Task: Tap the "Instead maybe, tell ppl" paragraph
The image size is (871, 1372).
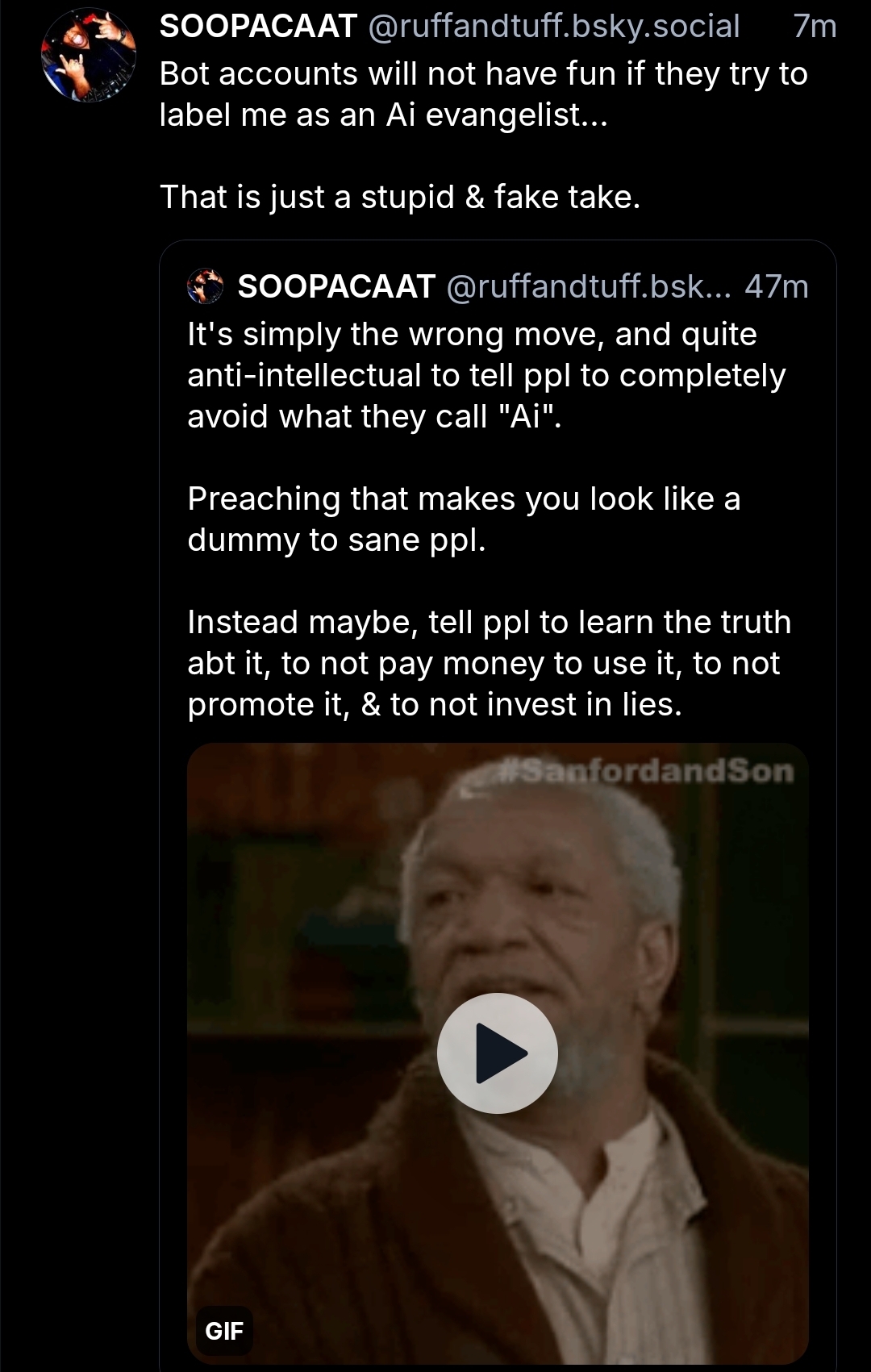Action: click(490, 663)
